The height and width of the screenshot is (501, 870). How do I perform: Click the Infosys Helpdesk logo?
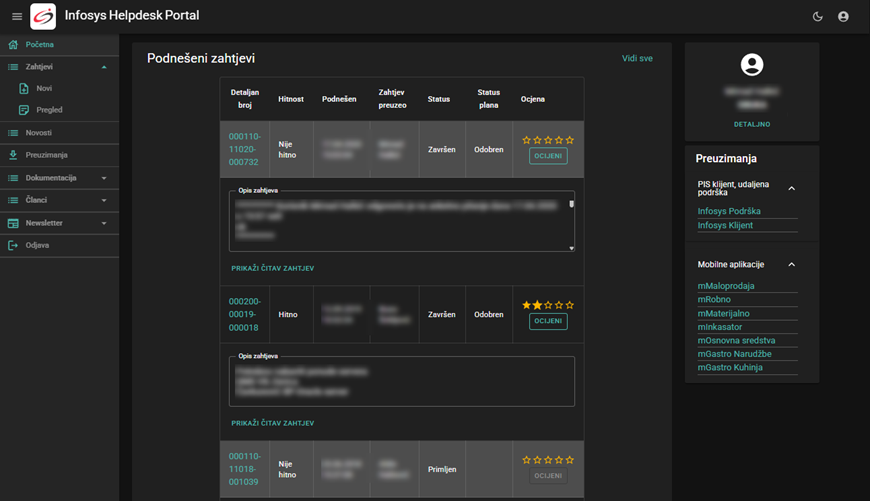point(43,16)
